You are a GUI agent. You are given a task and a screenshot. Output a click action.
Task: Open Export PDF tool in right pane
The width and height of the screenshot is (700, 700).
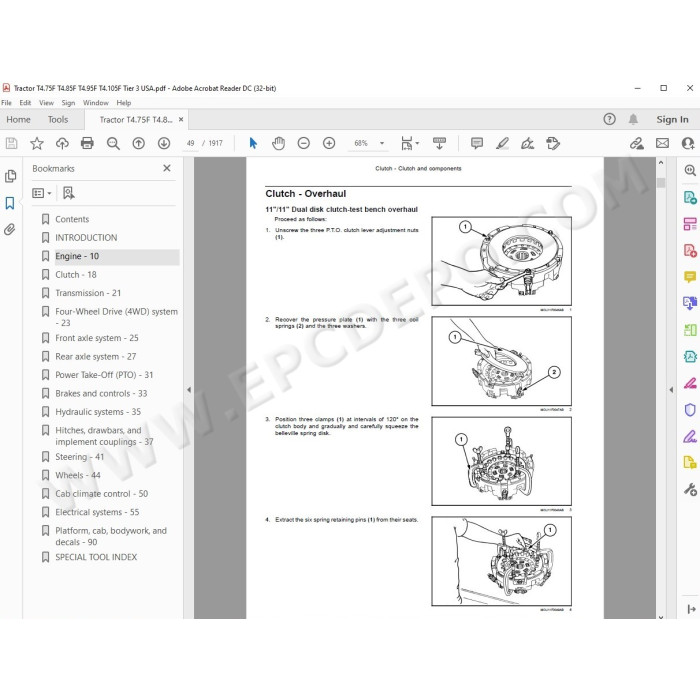(690, 197)
